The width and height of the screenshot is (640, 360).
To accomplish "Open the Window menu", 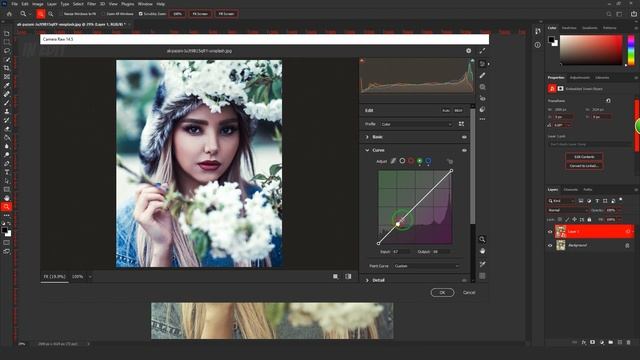I will (x=145, y=4).
